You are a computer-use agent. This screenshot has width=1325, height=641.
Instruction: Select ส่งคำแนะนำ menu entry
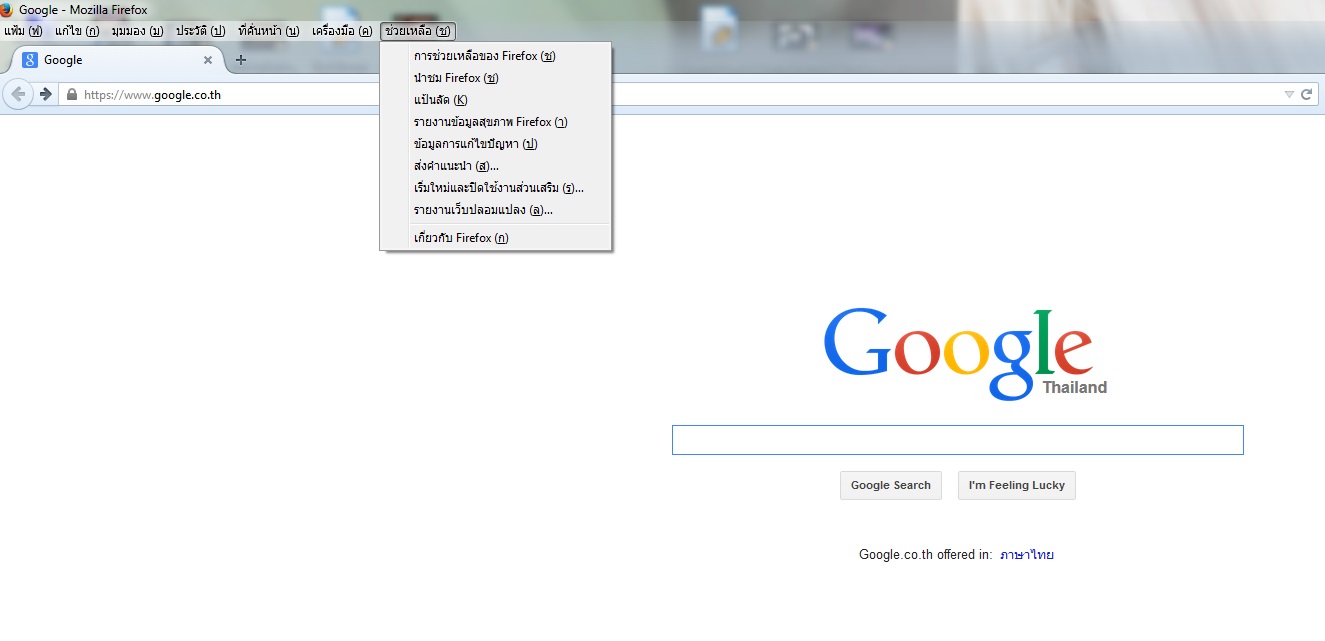click(496, 166)
